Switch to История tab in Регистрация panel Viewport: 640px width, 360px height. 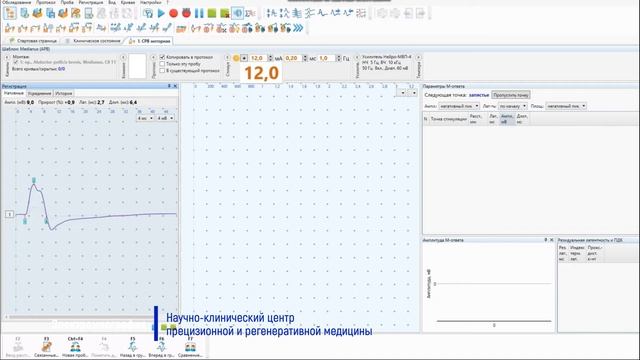64,93
